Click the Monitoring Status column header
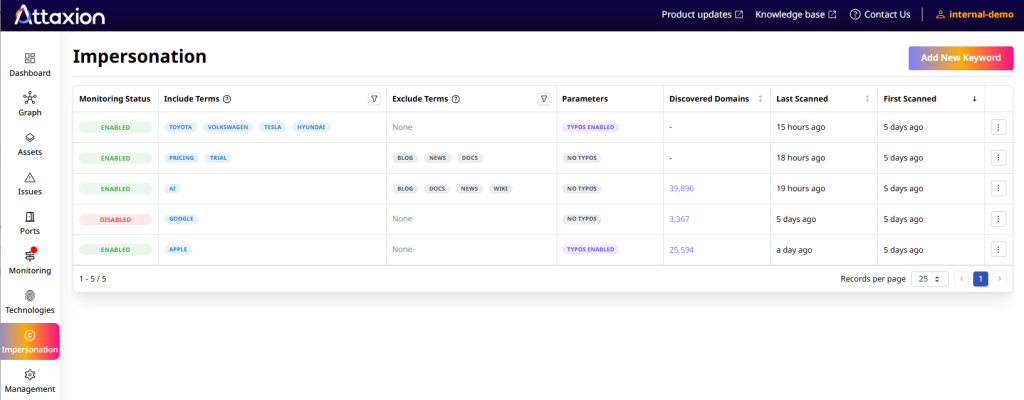The image size is (1024, 400). point(115,99)
